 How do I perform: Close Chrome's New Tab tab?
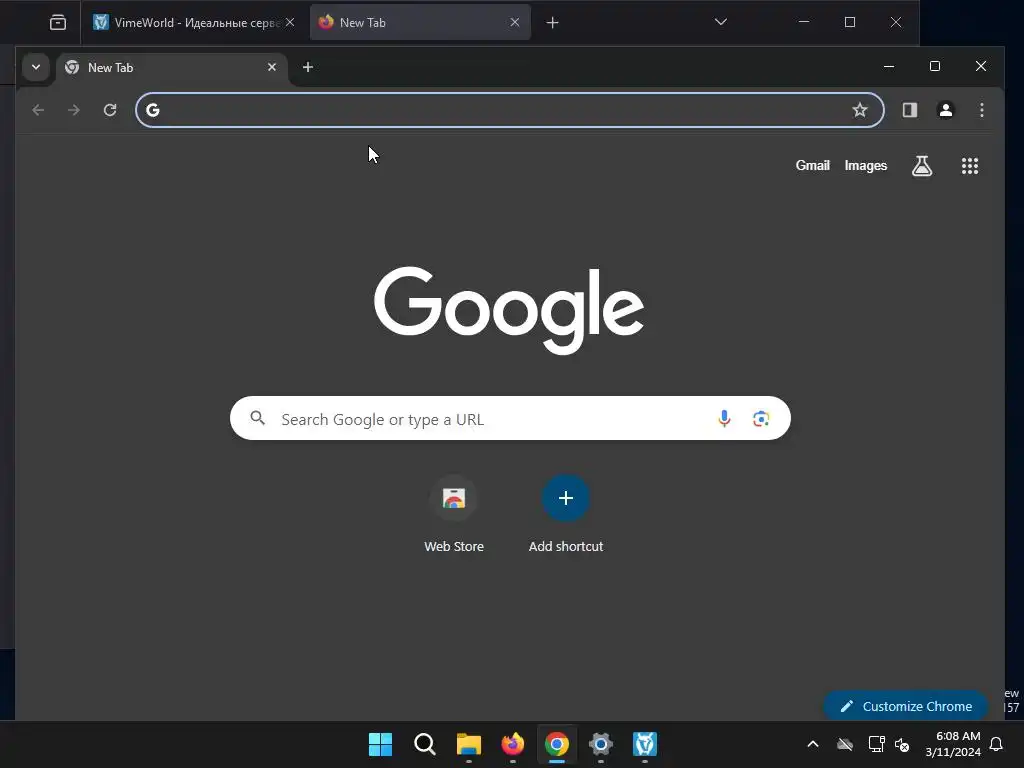[x=272, y=67]
